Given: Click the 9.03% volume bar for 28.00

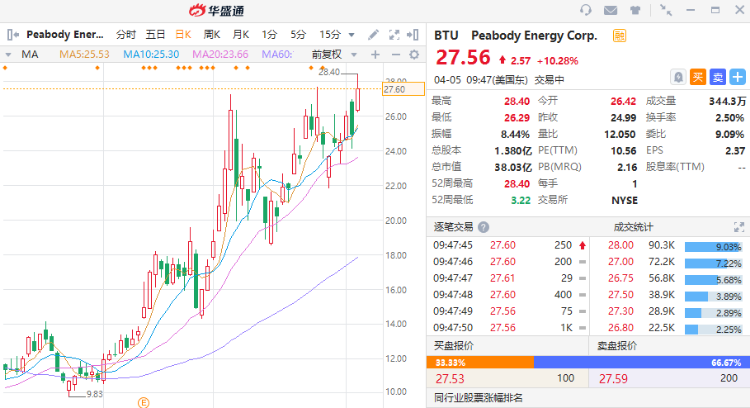Looking at the screenshot, I should point(713,247).
